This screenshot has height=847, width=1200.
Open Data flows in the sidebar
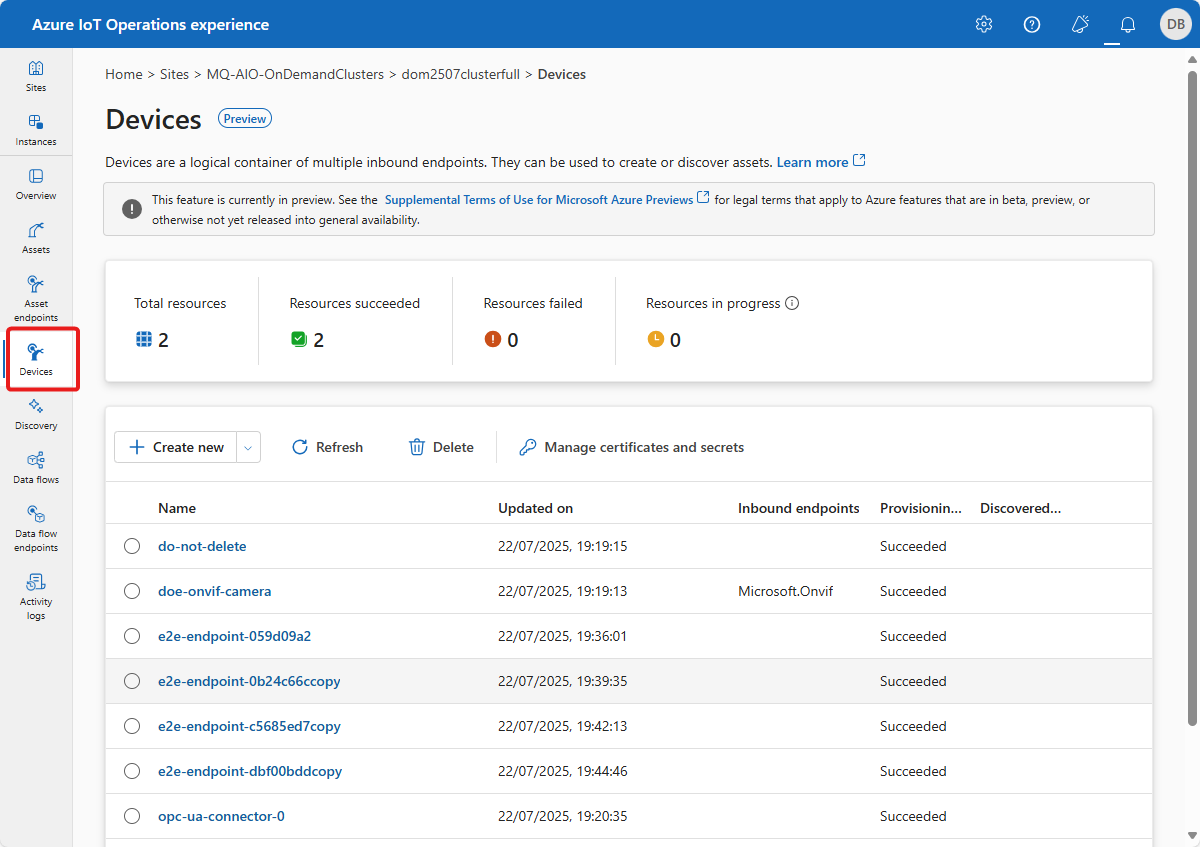pyautogui.click(x=36, y=468)
